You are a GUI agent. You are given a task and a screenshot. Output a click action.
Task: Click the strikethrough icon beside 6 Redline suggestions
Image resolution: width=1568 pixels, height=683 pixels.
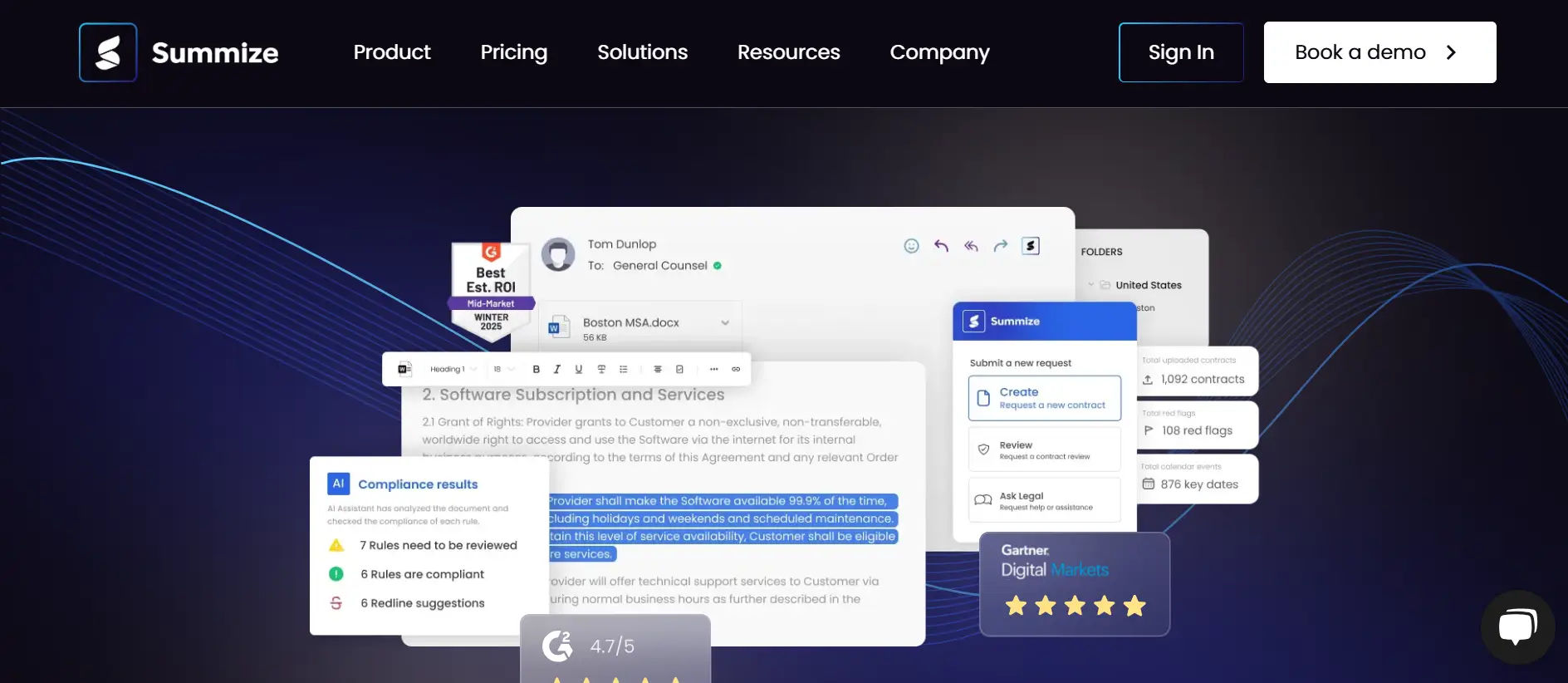[x=336, y=603]
